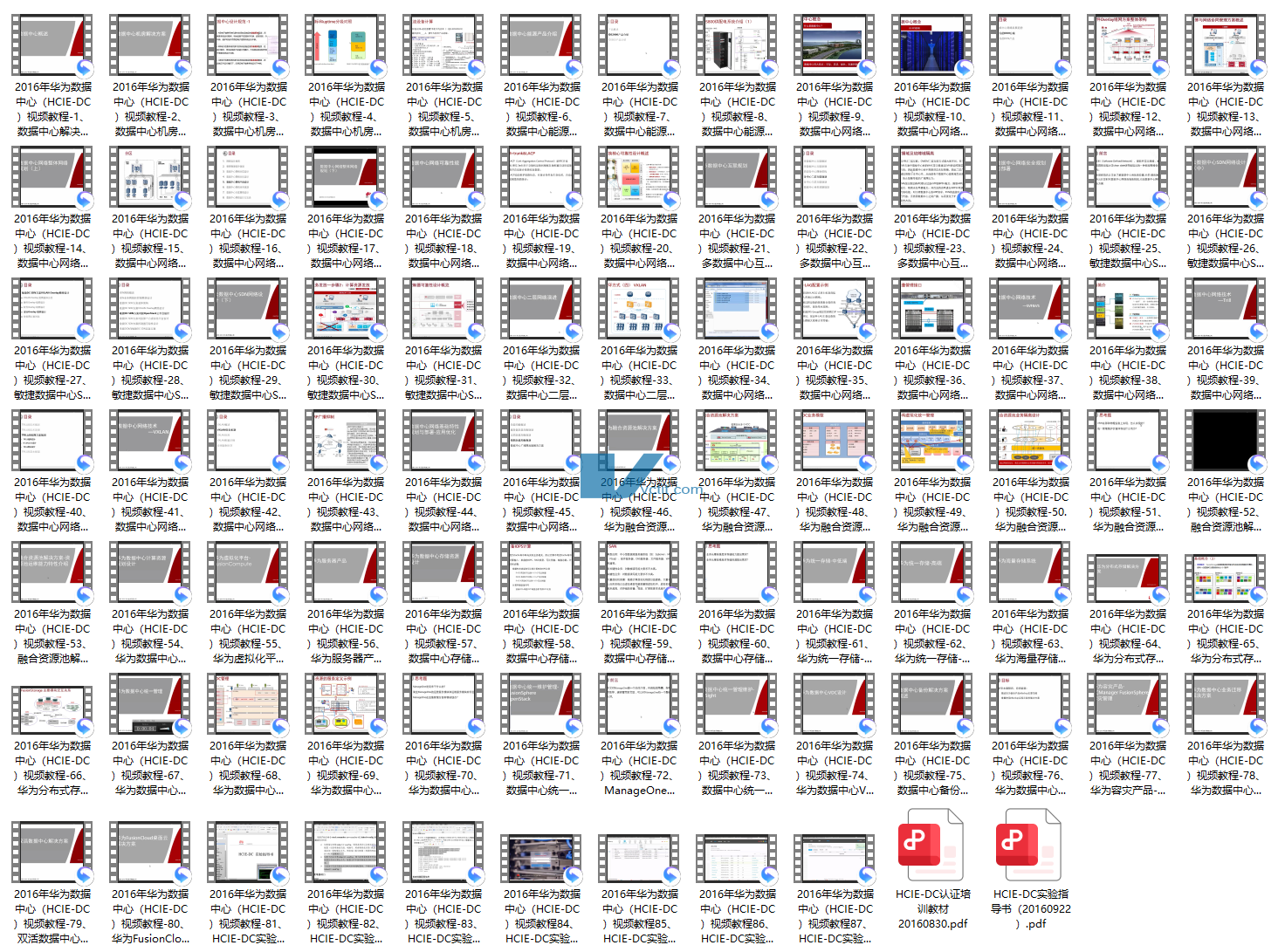The width and height of the screenshot is (1285, 952).
Task: Click file name '视频教程-63、华为海量存储...'
Action: pyautogui.click(x=1030, y=636)
